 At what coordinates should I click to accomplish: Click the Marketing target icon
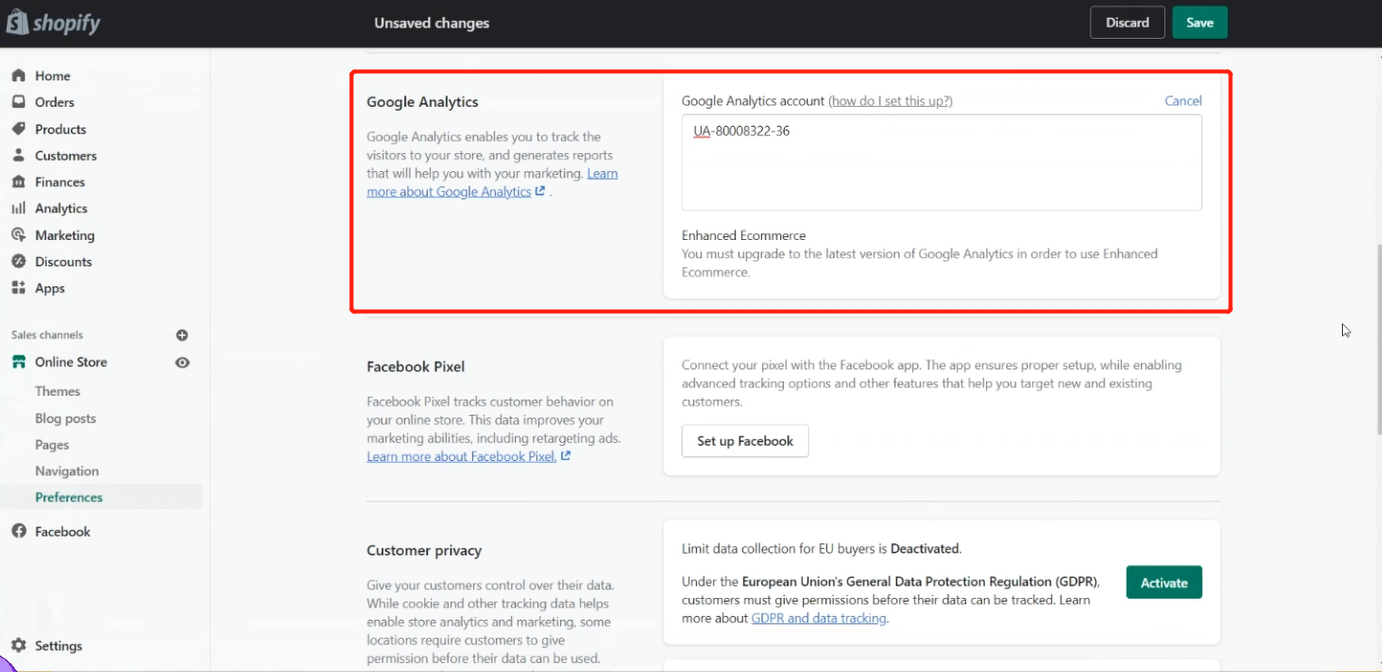18,235
